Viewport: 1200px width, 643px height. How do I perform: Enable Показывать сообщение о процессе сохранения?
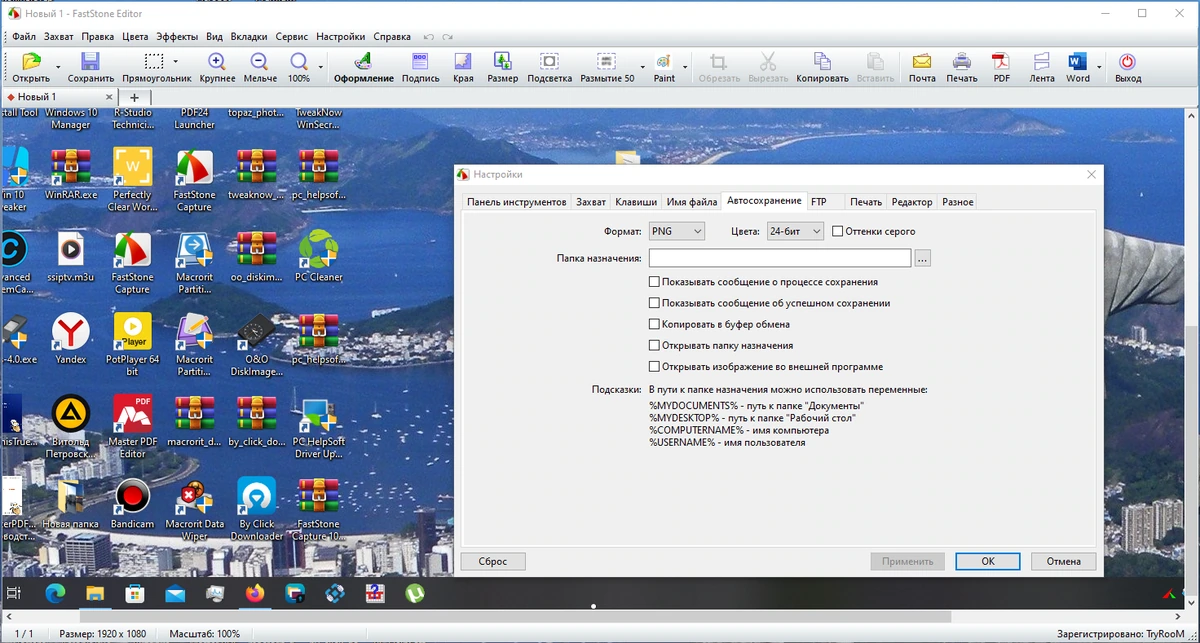pos(654,282)
